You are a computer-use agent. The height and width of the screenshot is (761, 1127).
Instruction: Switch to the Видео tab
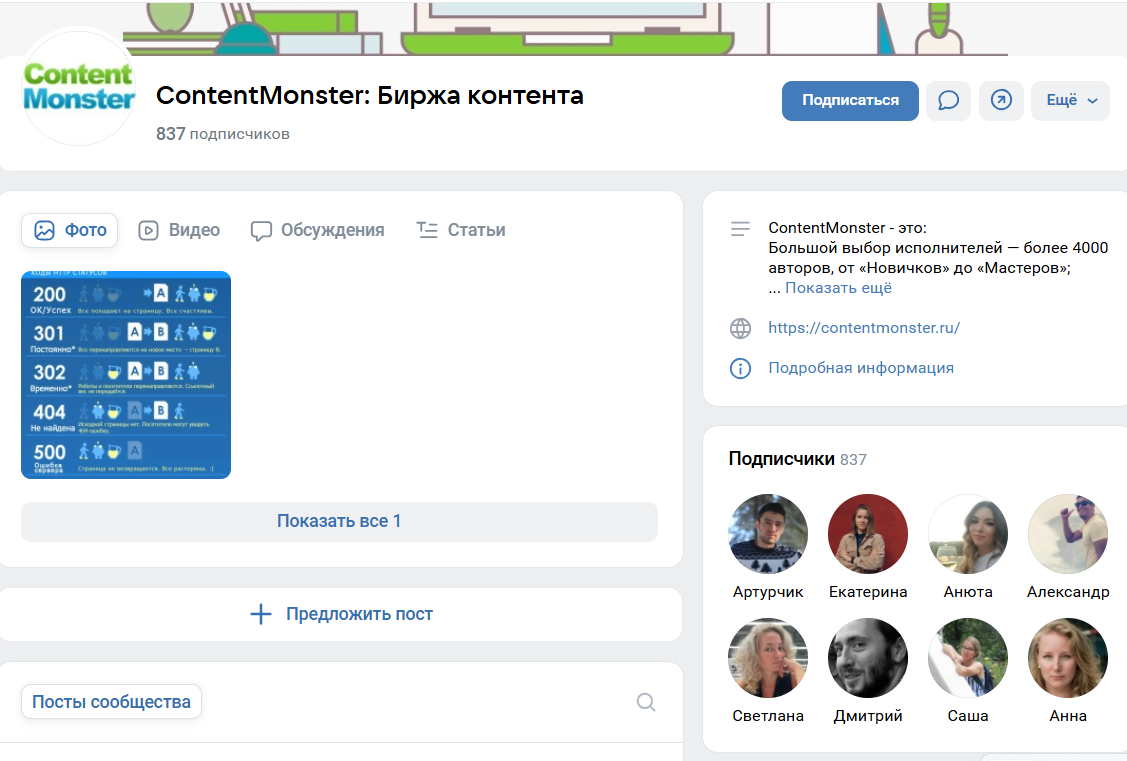click(x=179, y=230)
